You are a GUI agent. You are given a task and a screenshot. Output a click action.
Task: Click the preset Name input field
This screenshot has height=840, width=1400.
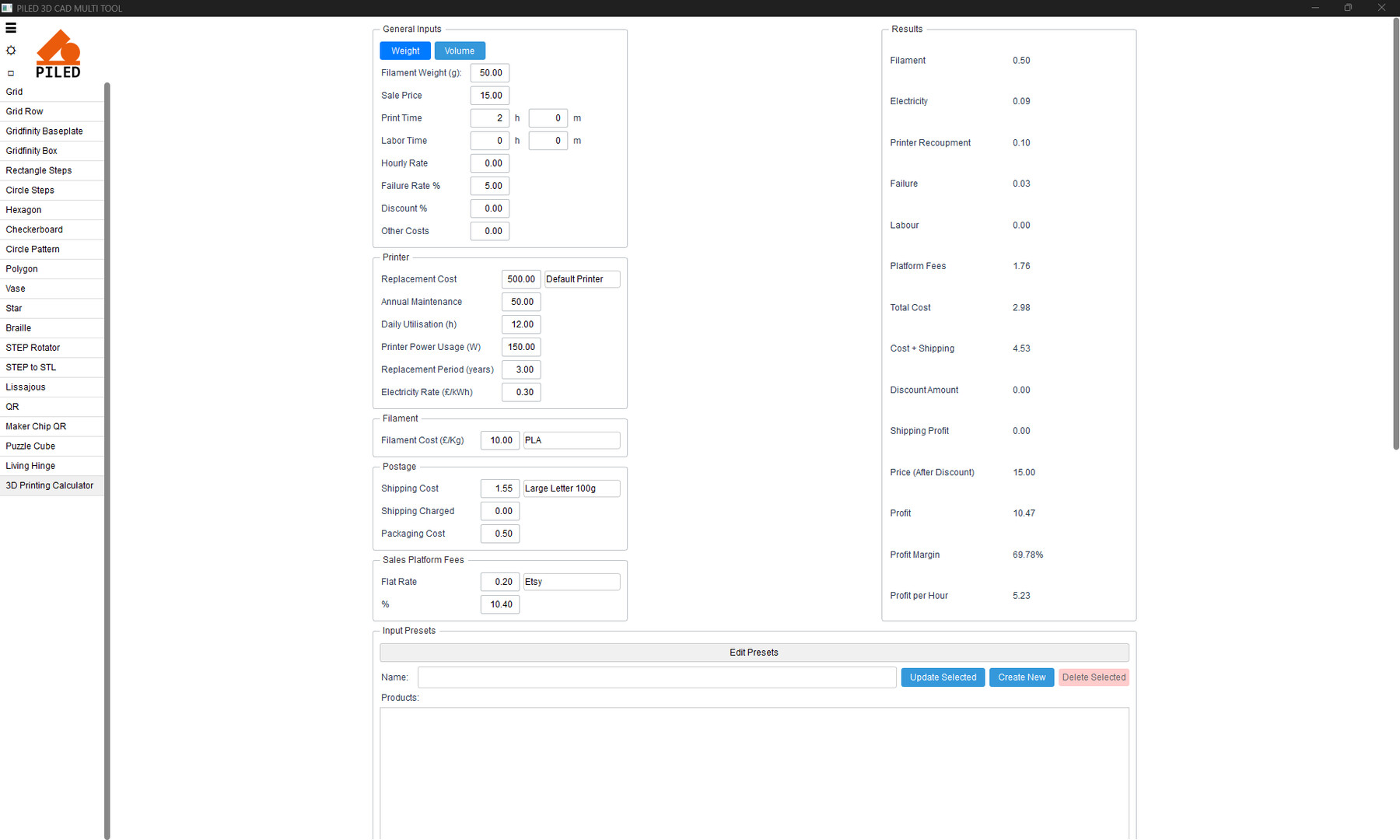(x=656, y=677)
